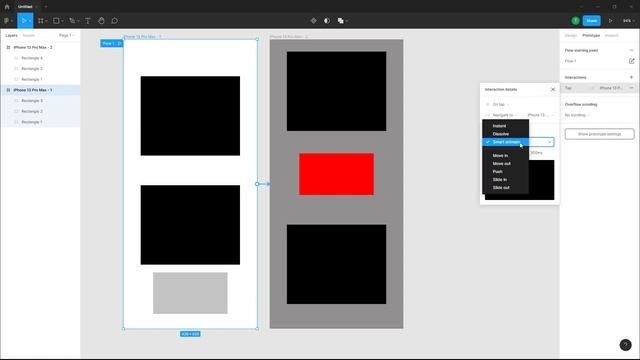This screenshot has height=360, width=640.
Task: Select Rectangle 4 layer
Action: tap(32, 58)
